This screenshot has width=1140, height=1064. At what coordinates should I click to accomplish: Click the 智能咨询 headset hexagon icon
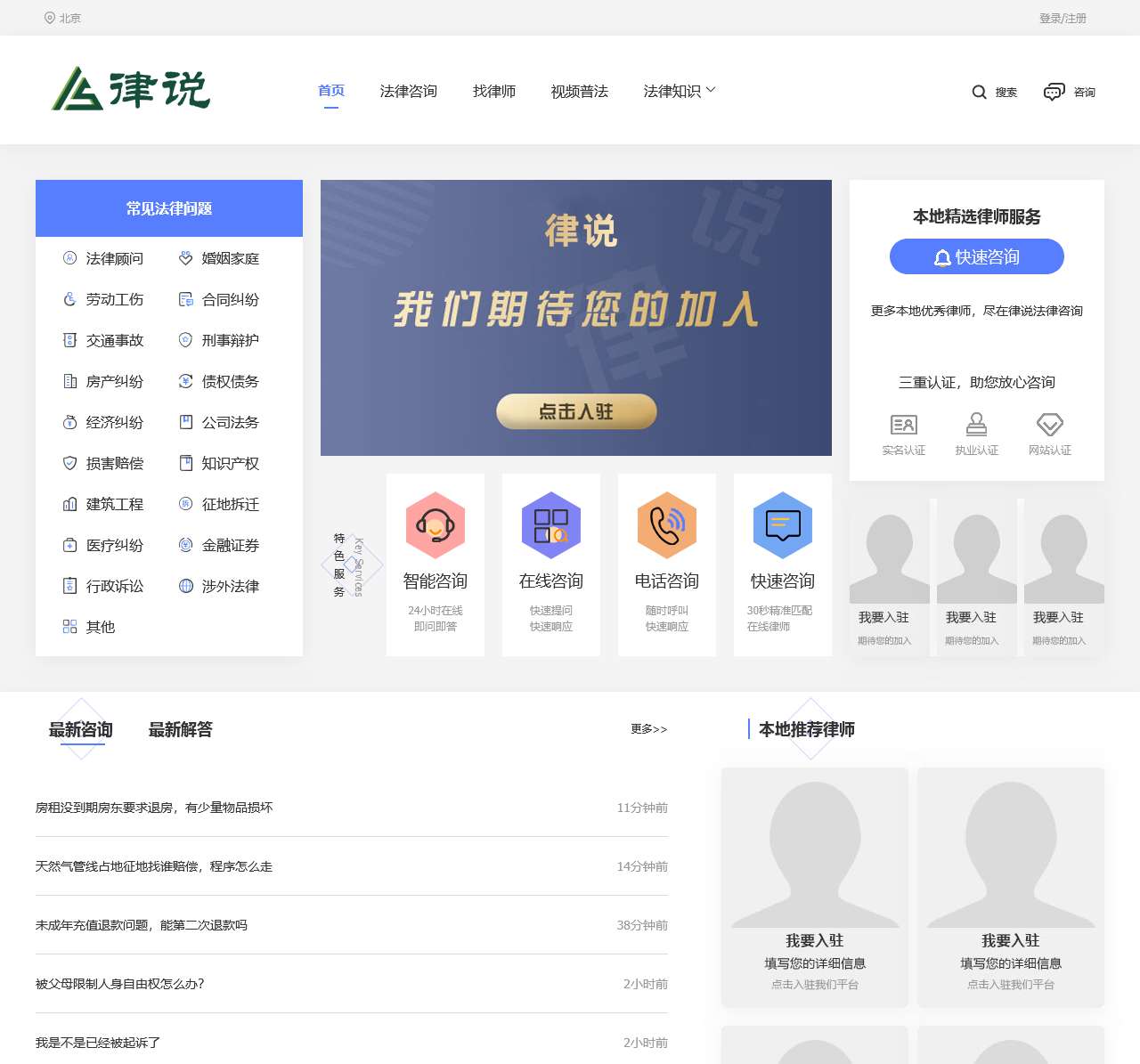(436, 525)
